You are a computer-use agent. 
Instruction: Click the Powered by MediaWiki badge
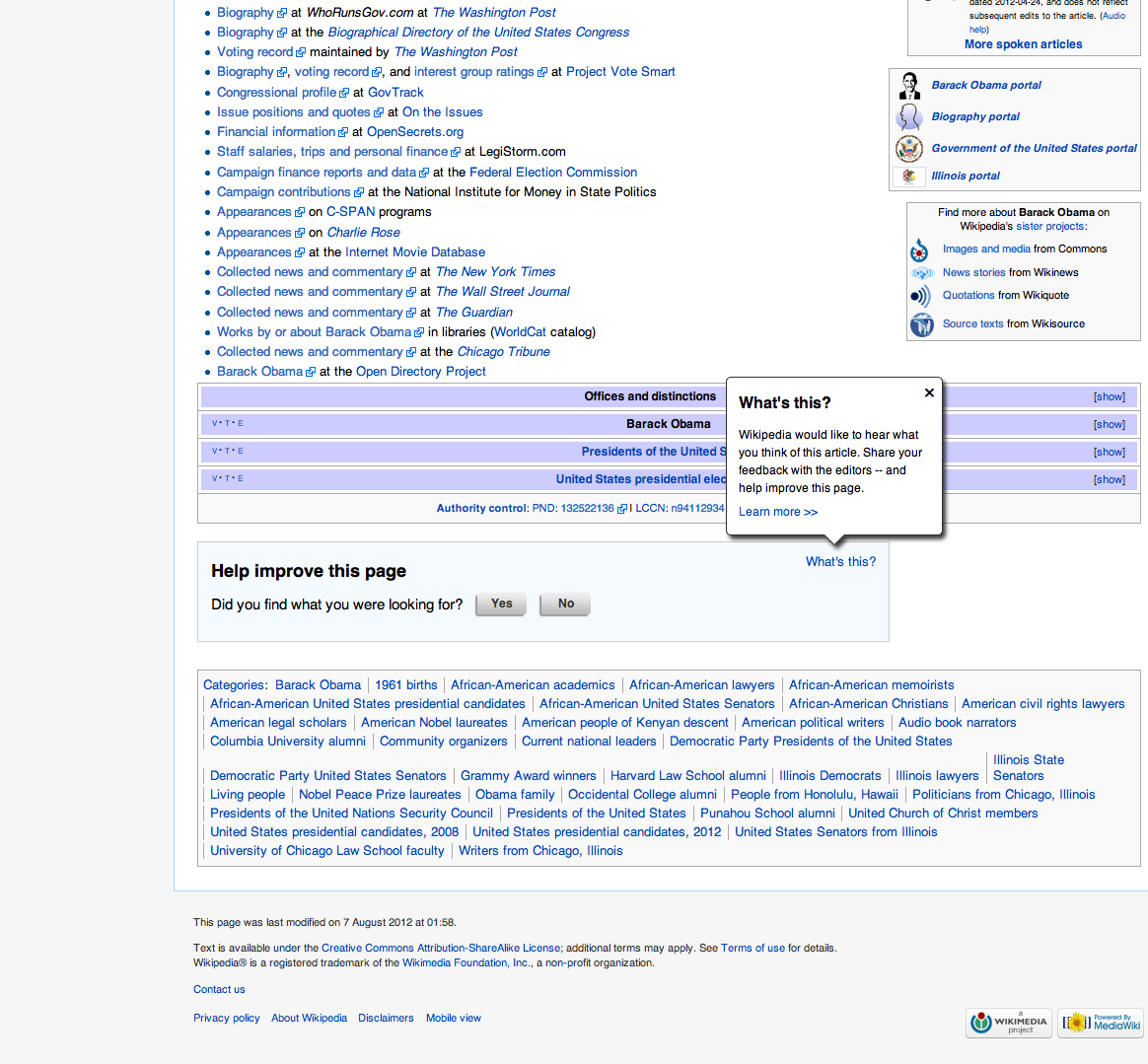(1101, 1023)
